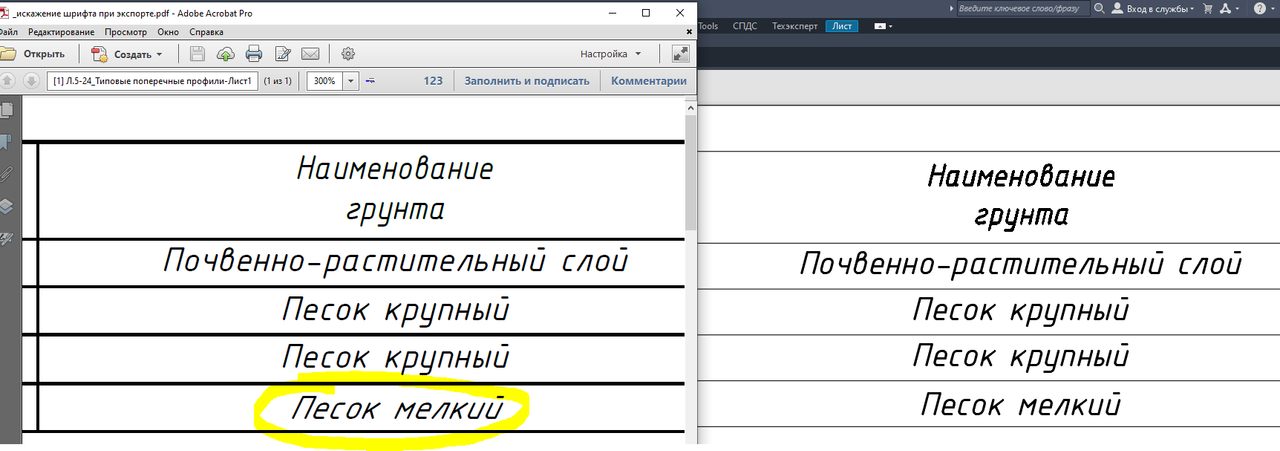The width and height of the screenshot is (1280, 451).
Task: Go to next page with down arrow
Action: coord(30,81)
